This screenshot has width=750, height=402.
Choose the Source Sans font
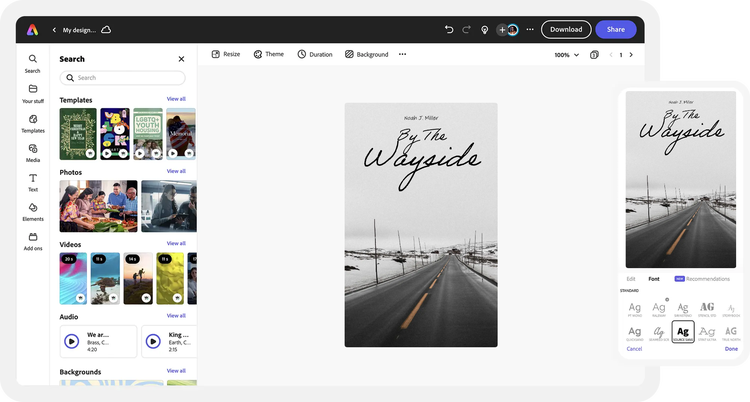pos(683,332)
